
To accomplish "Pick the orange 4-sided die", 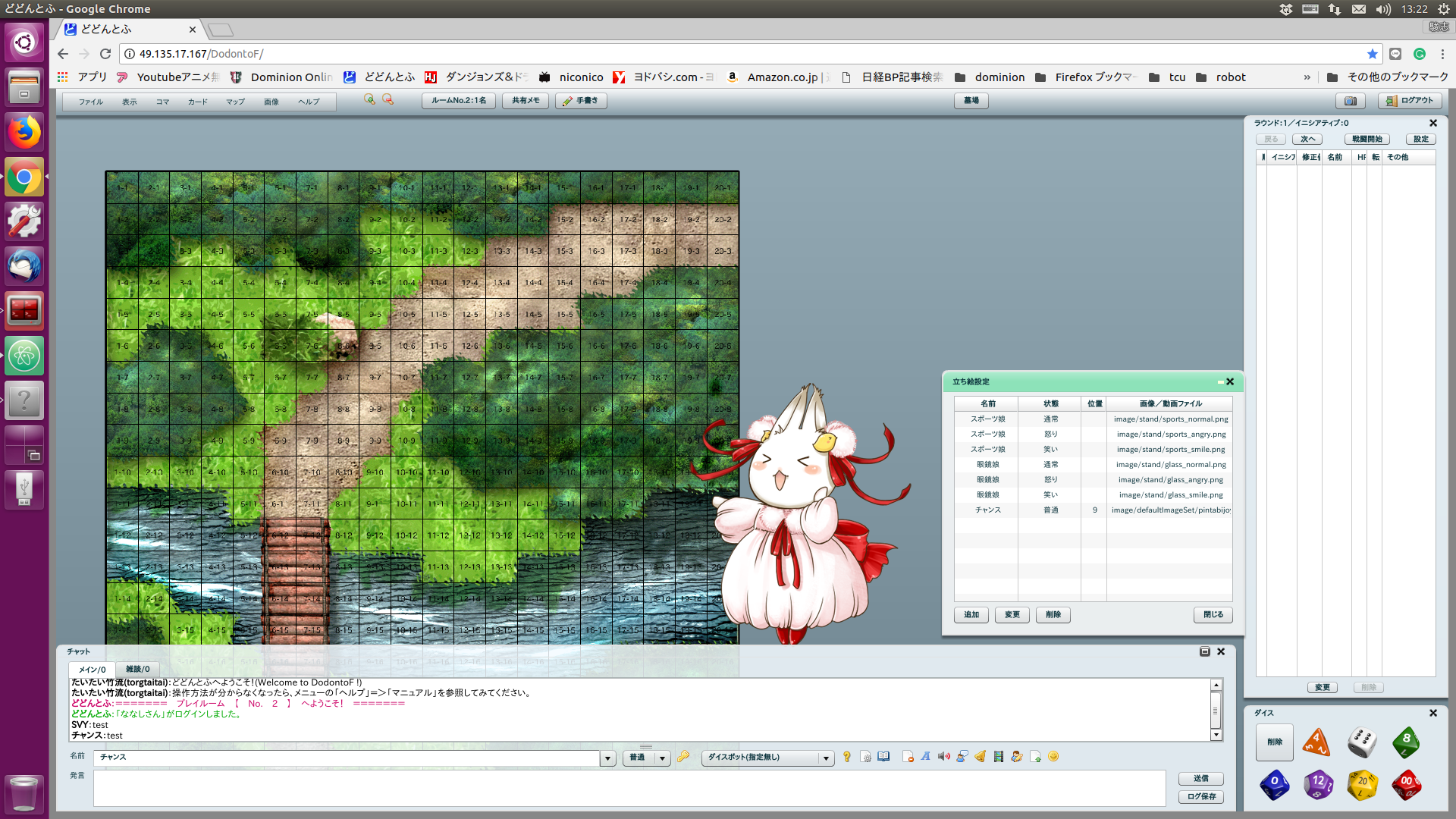I will [x=1317, y=742].
